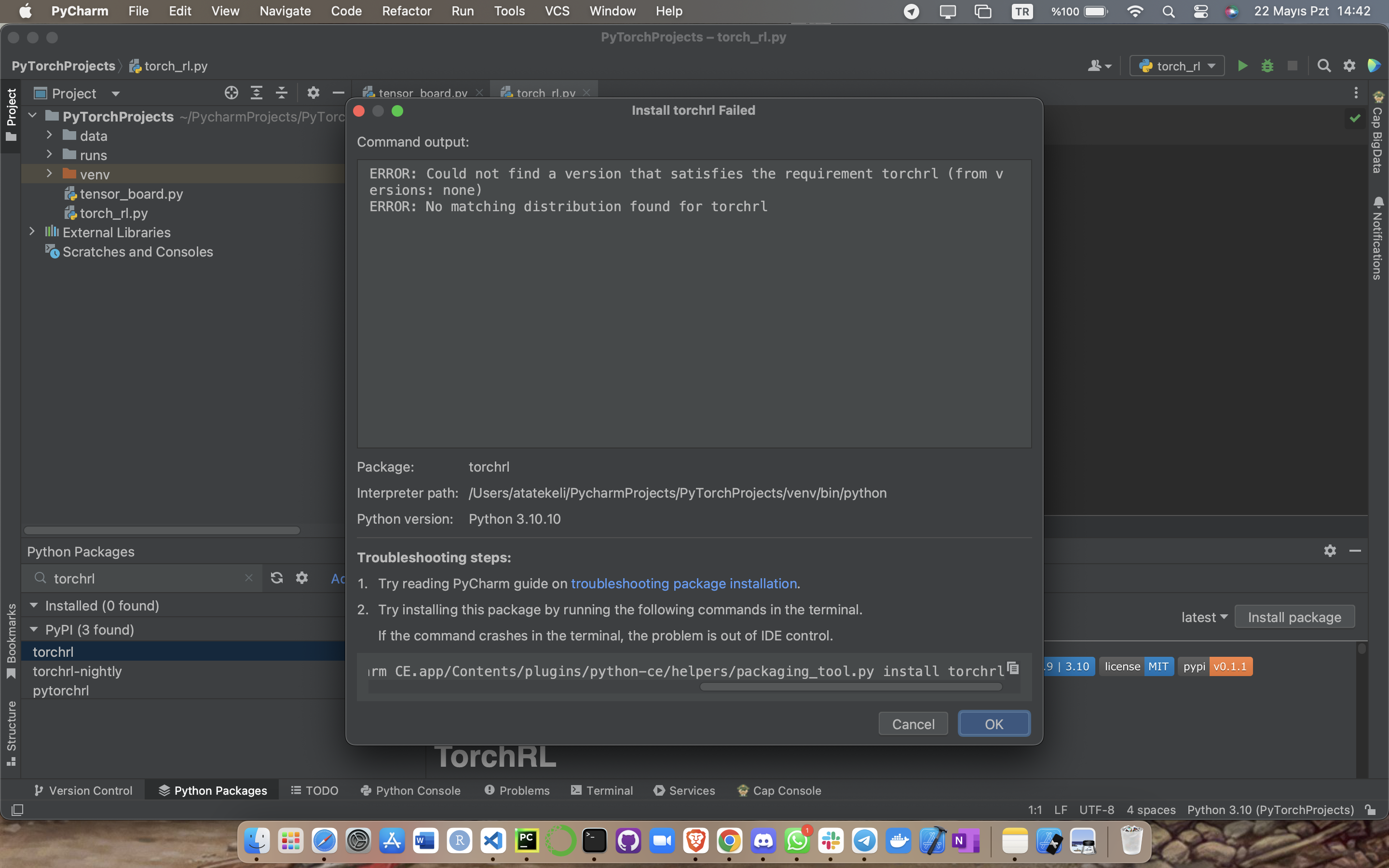Expand the venv folder
The image size is (1389, 868).
click(x=49, y=174)
